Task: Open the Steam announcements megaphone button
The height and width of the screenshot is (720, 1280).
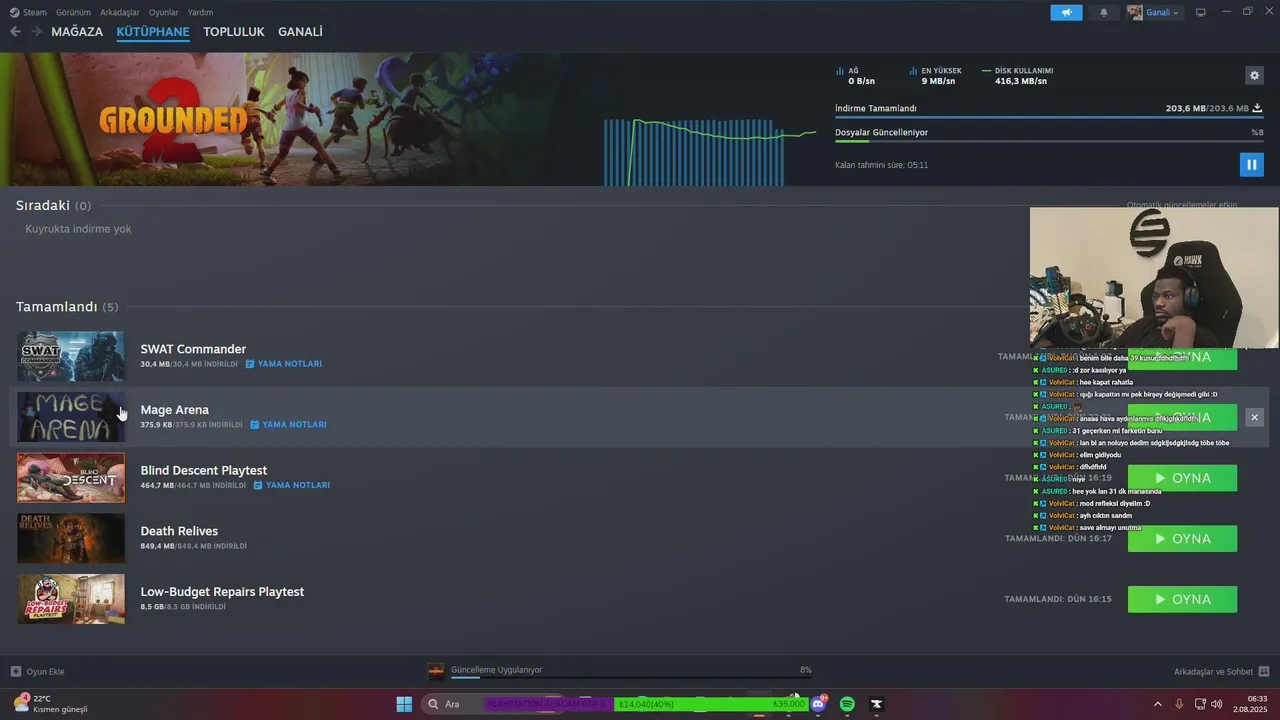Action: (1066, 12)
